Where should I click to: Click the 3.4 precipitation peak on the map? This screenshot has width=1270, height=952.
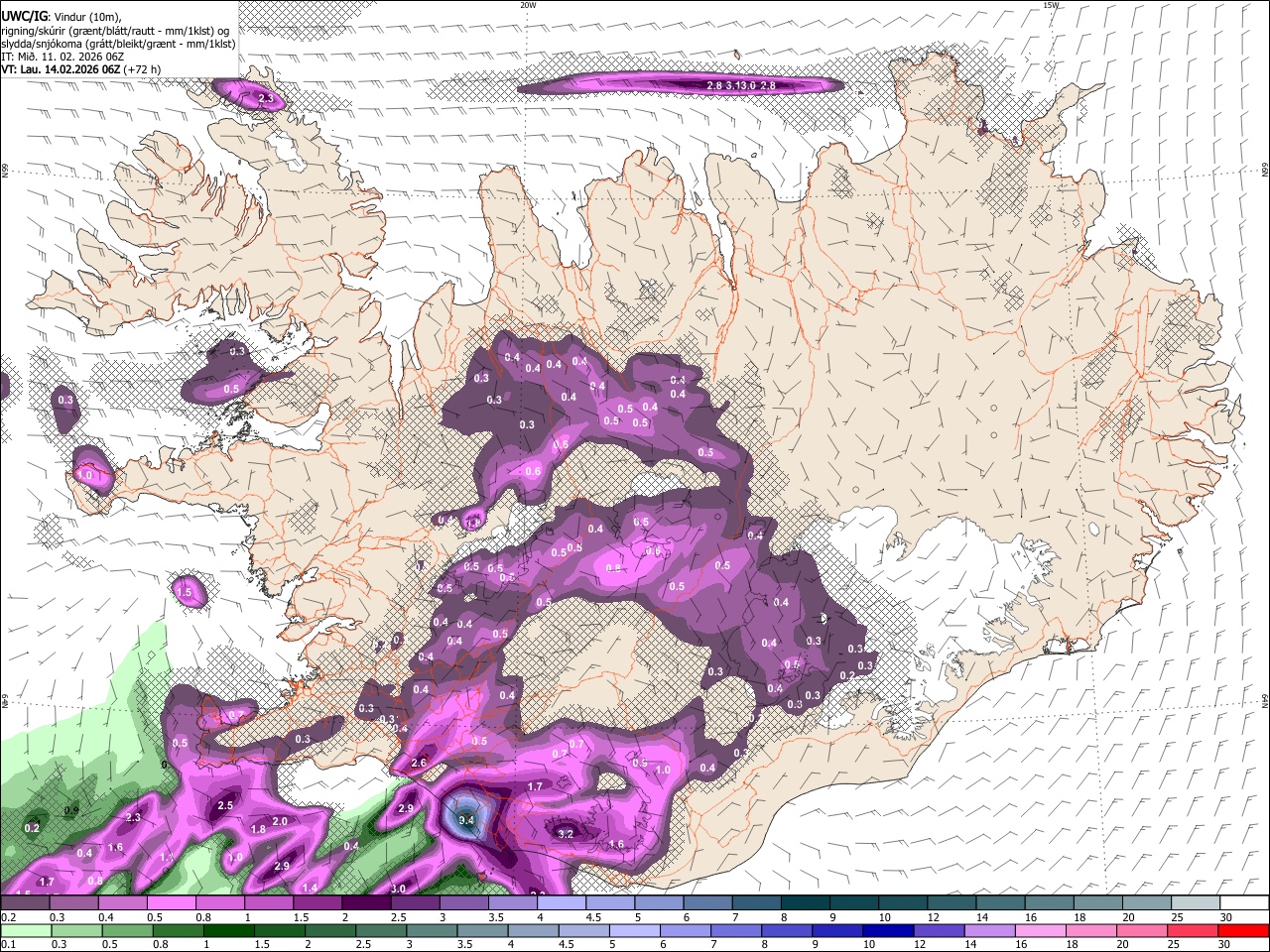coord(467,819)
